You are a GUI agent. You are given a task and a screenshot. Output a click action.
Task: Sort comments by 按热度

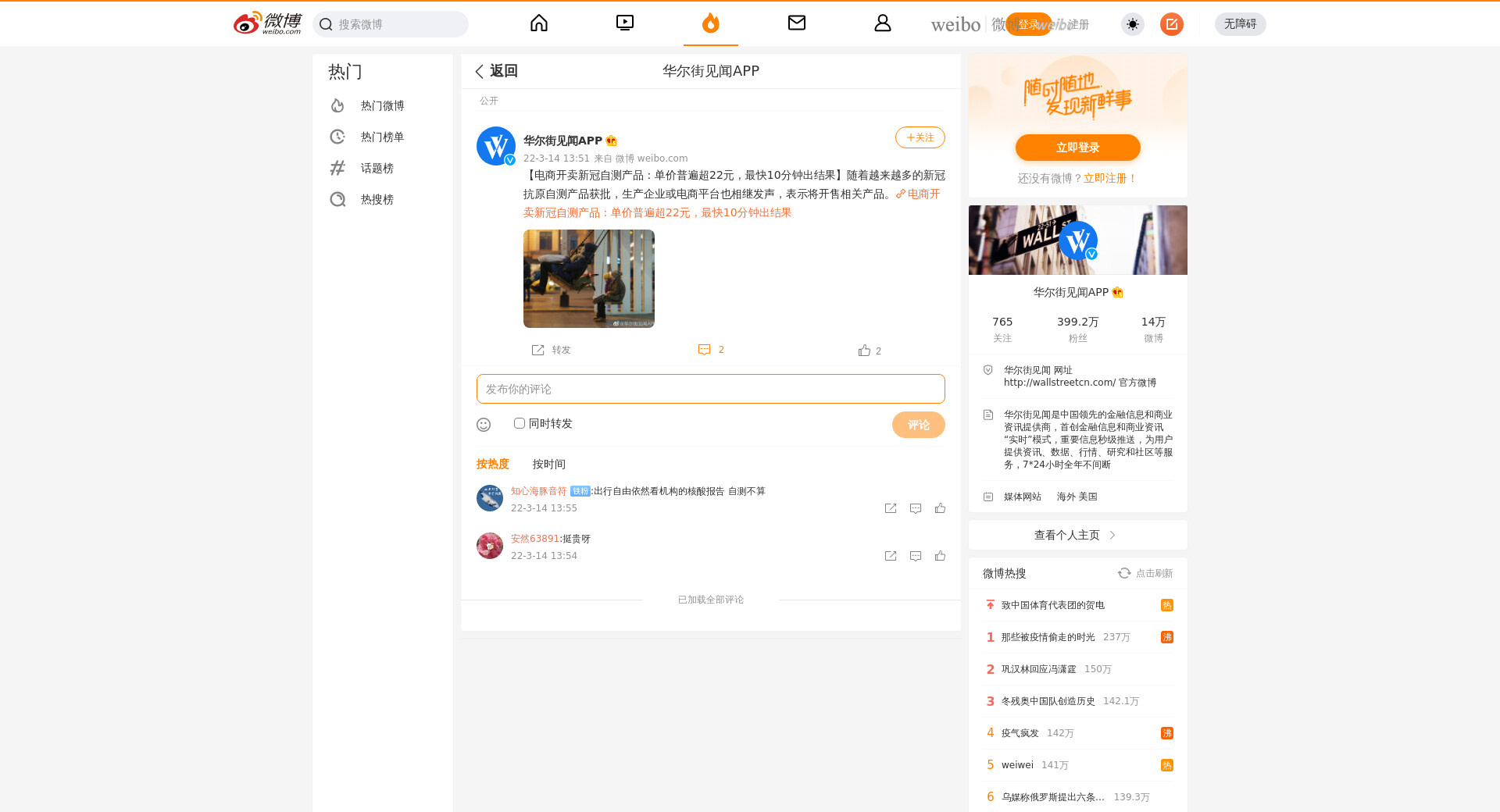[x=493, y=464]
